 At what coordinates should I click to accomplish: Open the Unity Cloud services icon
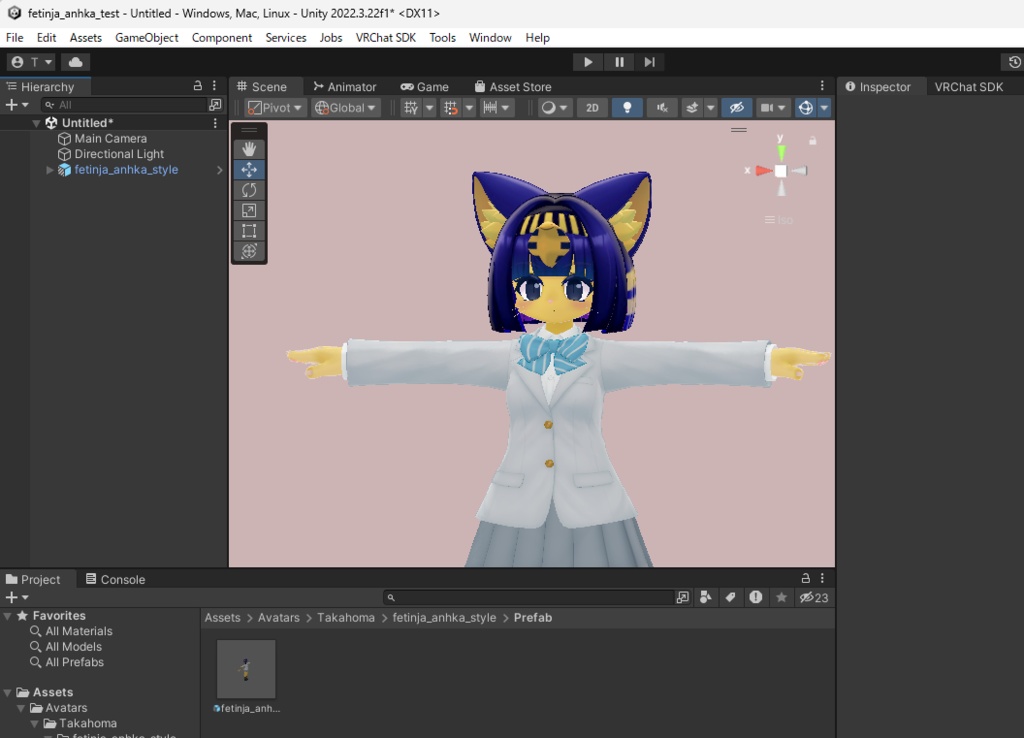tap(76, 62)
